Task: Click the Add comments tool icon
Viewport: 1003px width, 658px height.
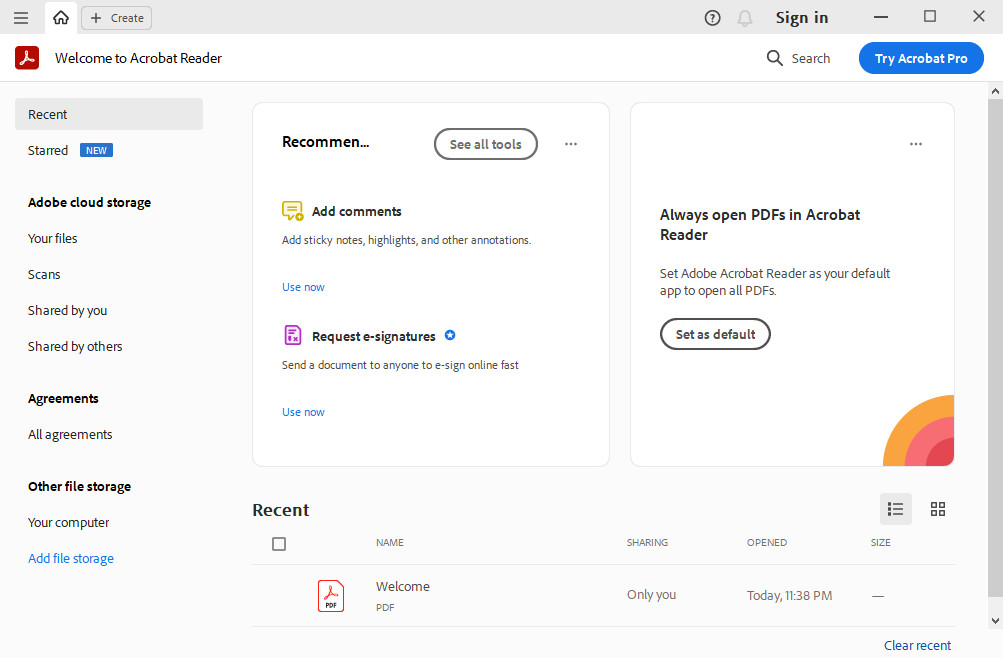Action: pos(292,210)
